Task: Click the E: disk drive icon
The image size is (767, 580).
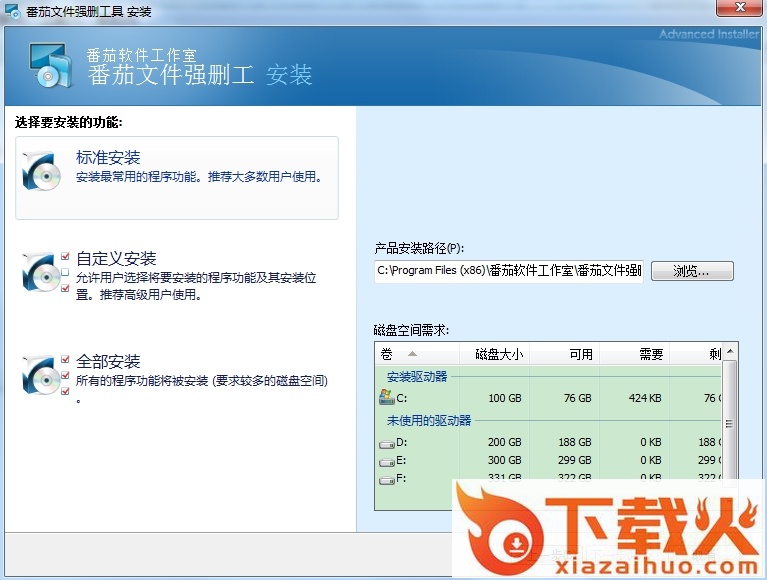Action: [x=387, y=462]
